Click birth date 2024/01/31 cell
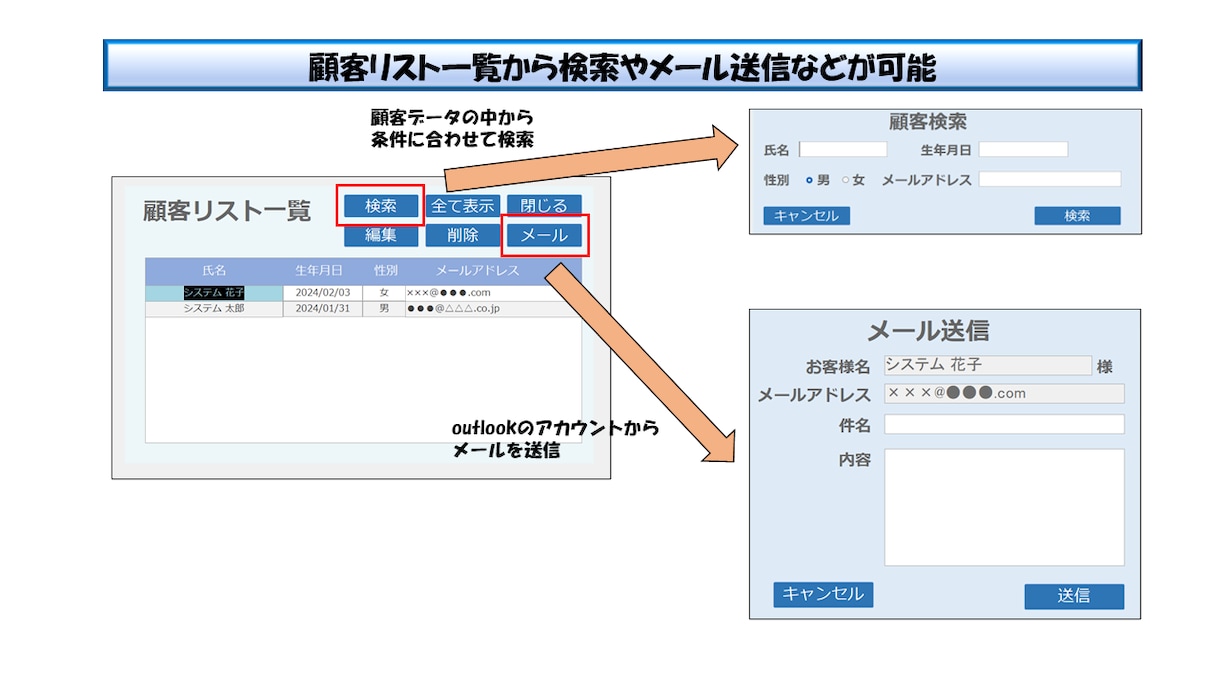Viewport: 1220px width, 686px height. [323, 309]
